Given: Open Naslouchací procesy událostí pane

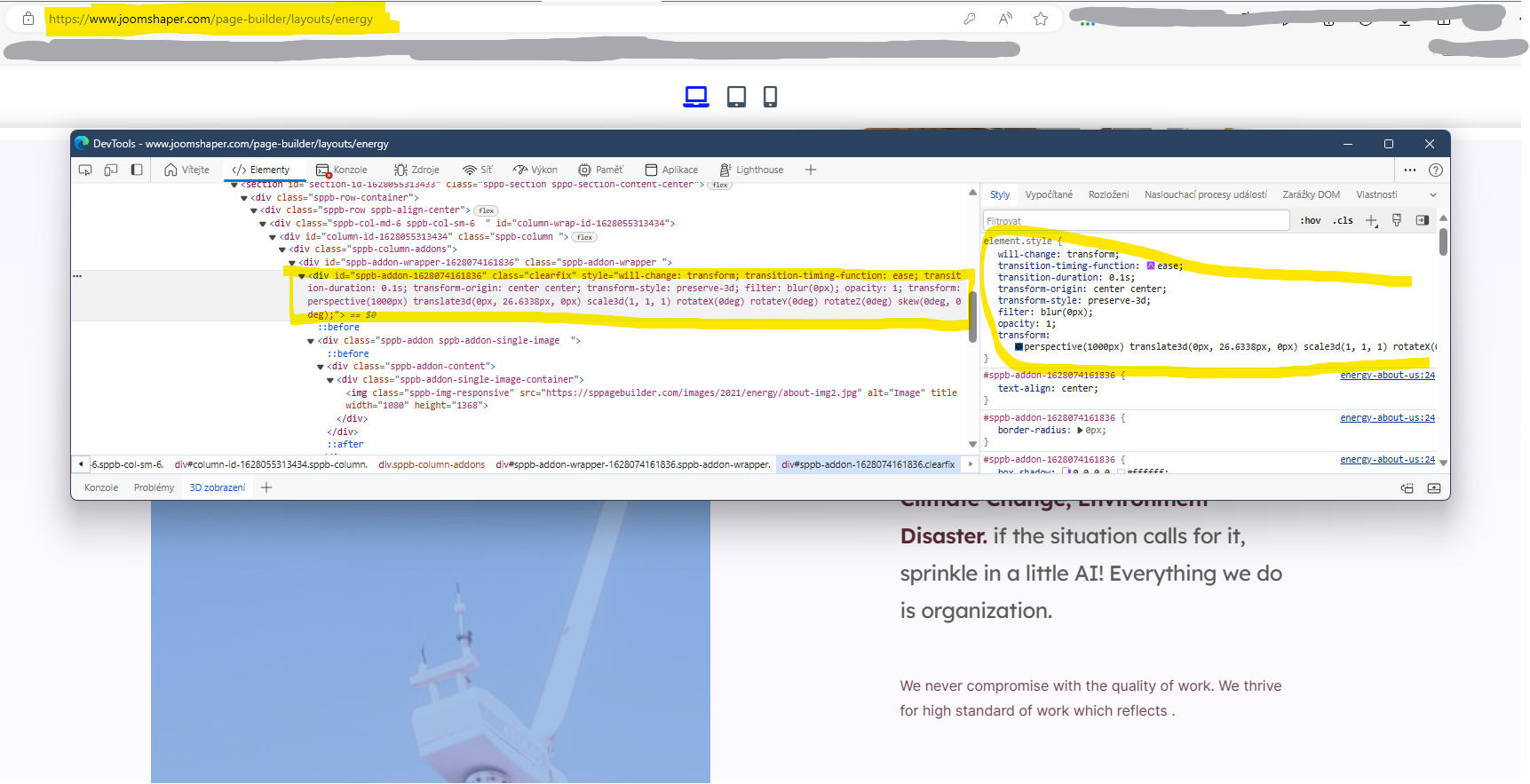Looking at the screenshot, I should click(x=1206, y=194).
